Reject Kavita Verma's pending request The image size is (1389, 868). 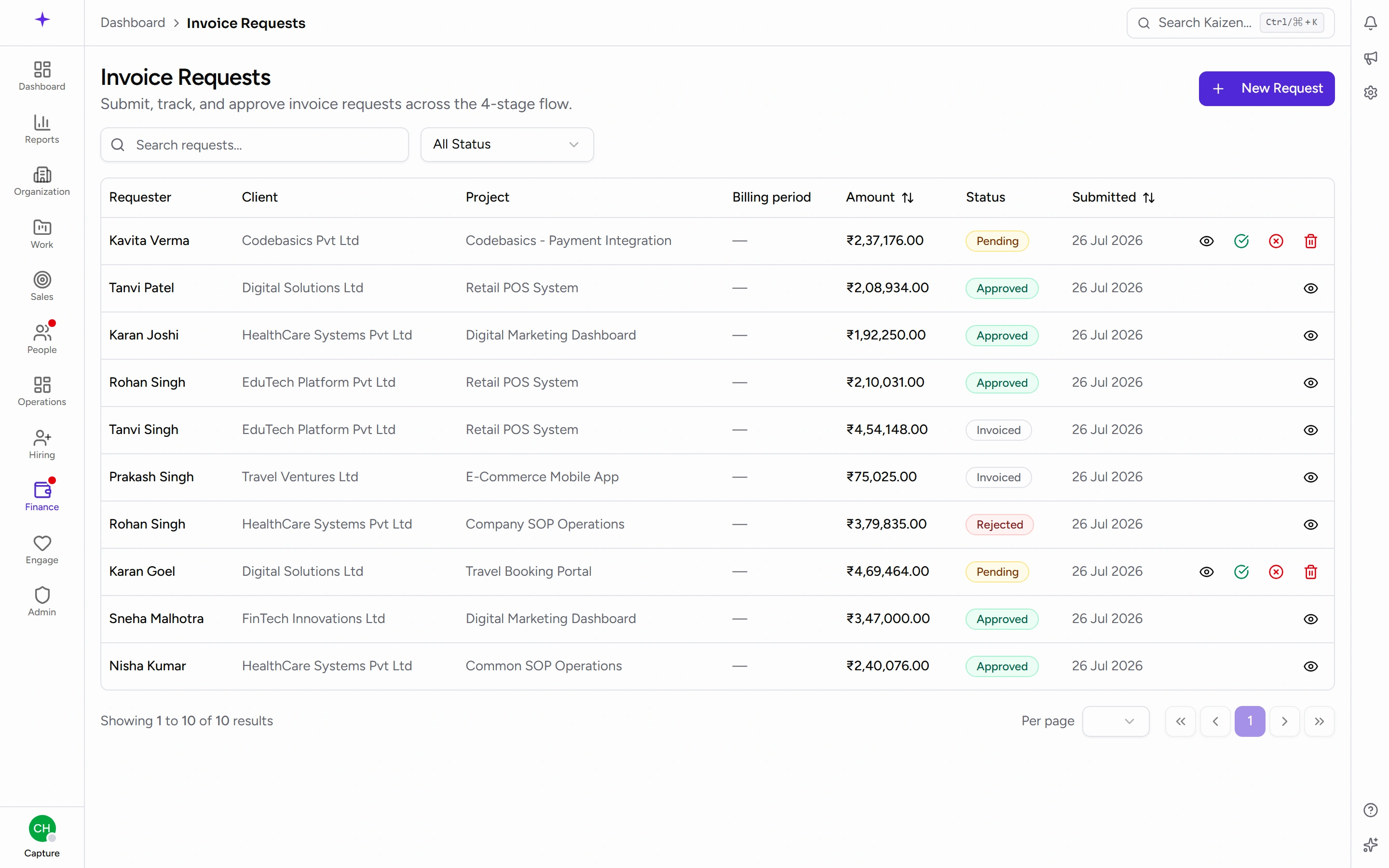point(1275,241)
